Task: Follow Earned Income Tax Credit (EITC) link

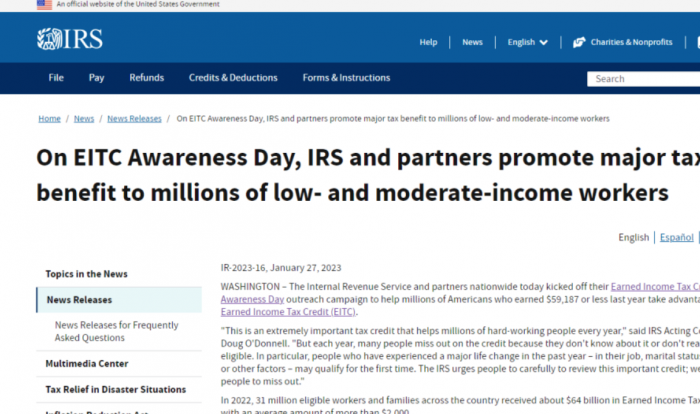Action: (288, 312)
